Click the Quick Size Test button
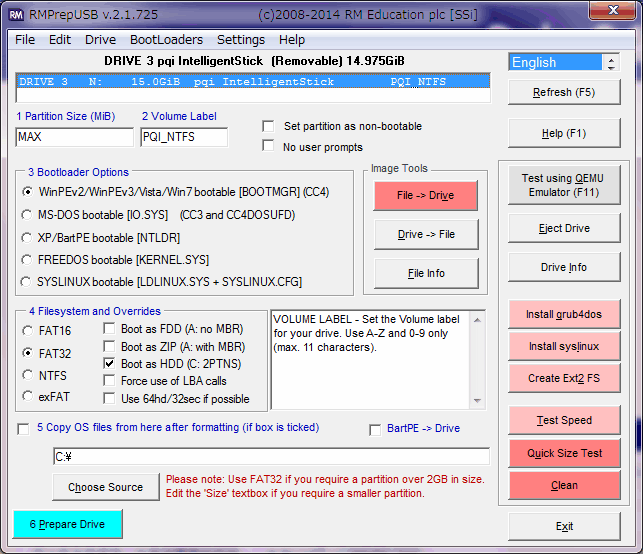 point(564,453)
